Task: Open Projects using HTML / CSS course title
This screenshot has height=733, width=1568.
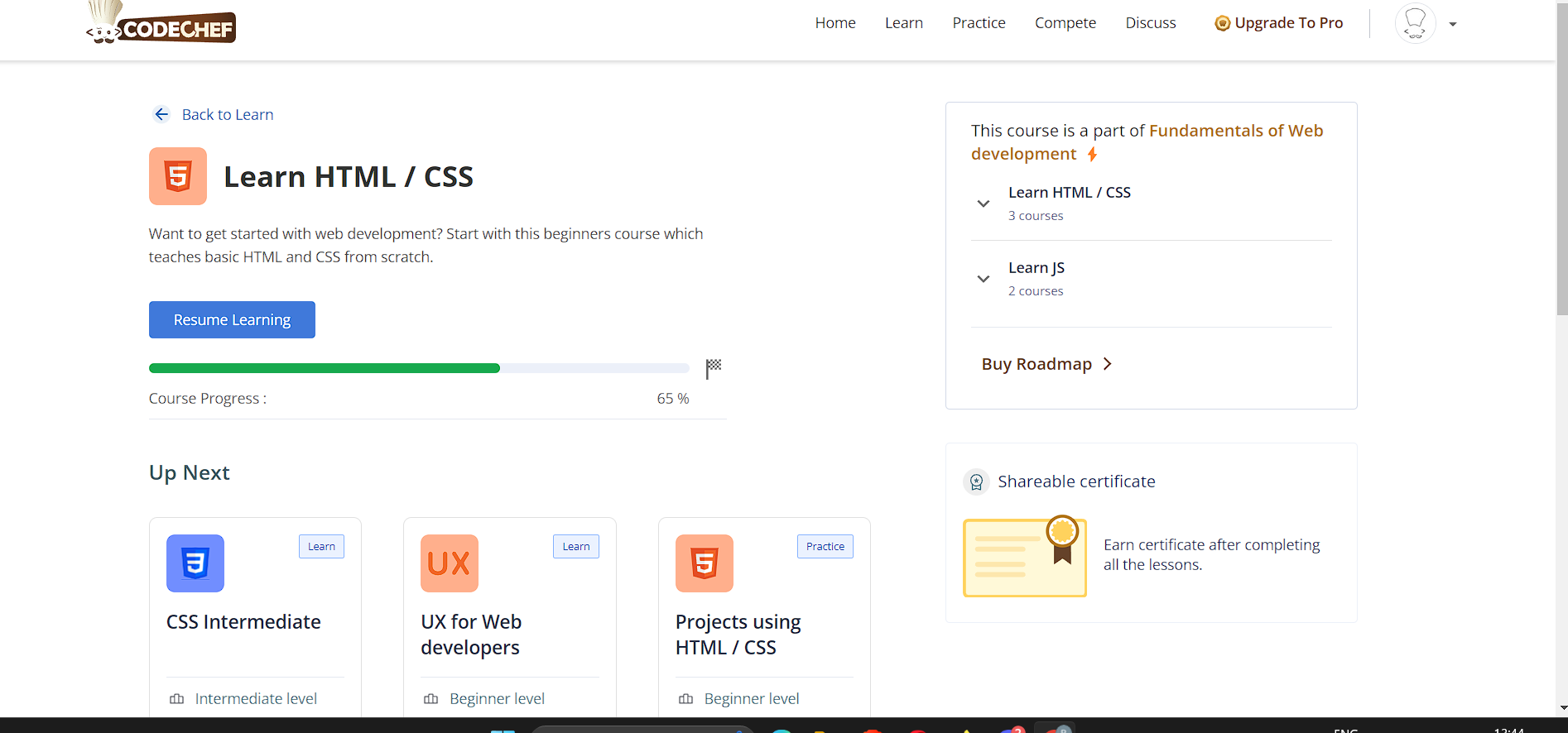Action: tap(738, 635)
